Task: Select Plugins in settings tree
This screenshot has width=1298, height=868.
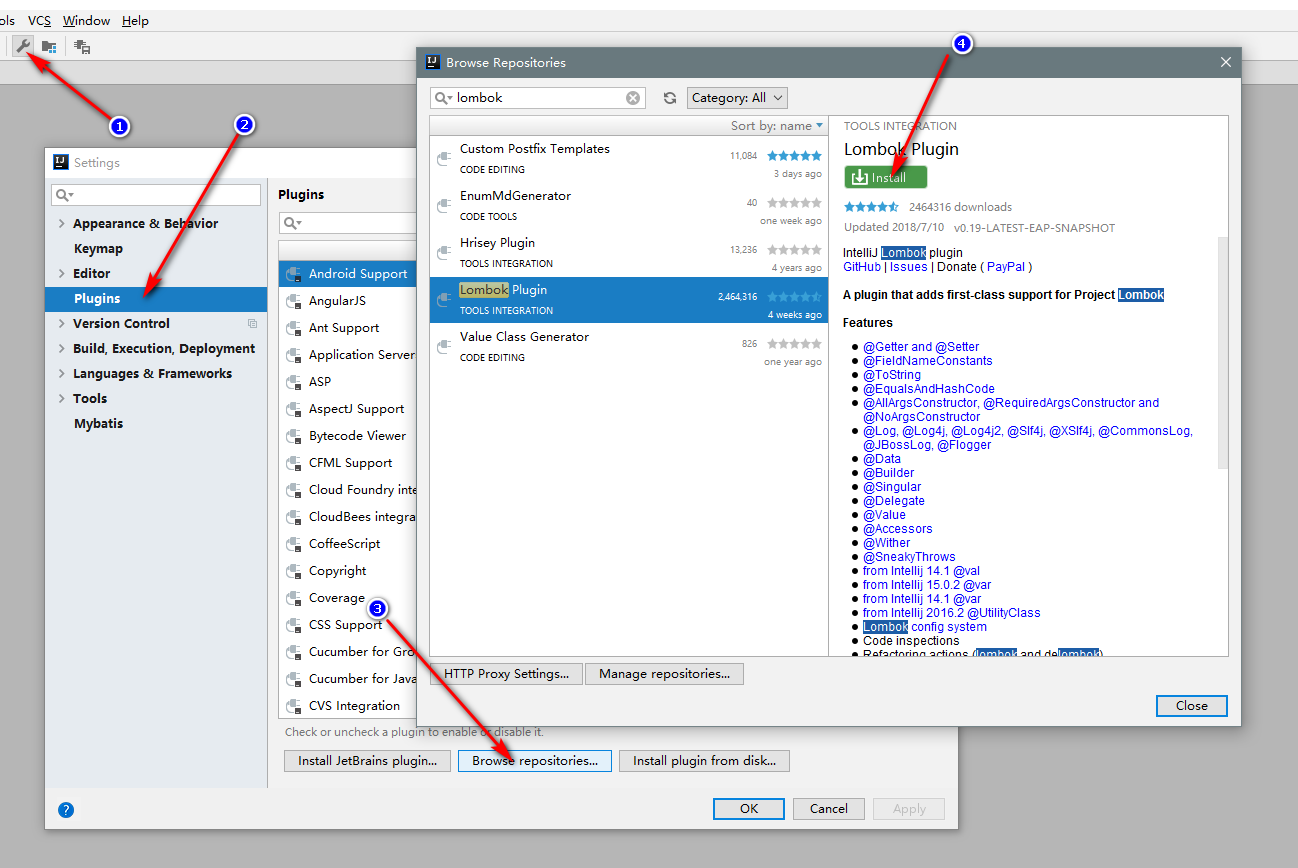Action: 156,299
